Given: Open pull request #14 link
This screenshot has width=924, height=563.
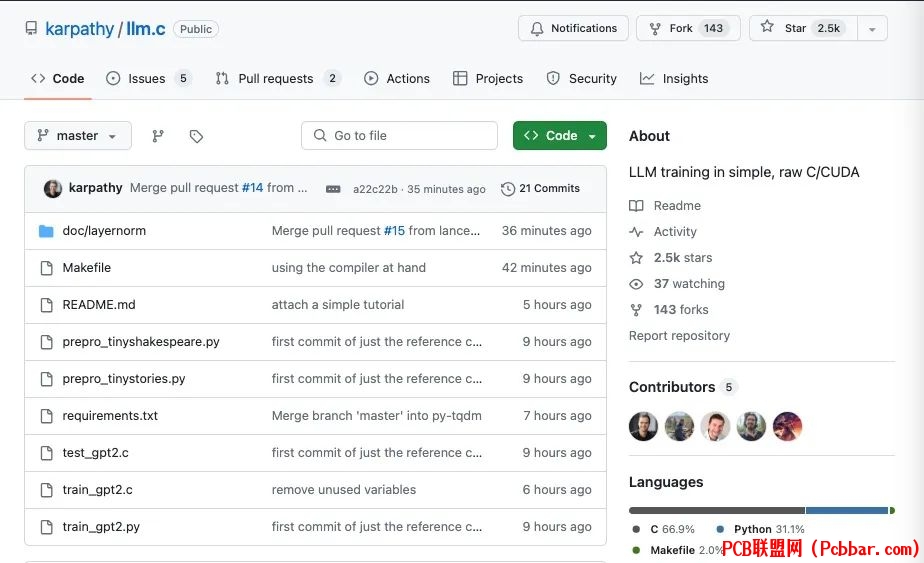Looking at the screenshot, I should point(252,188).
